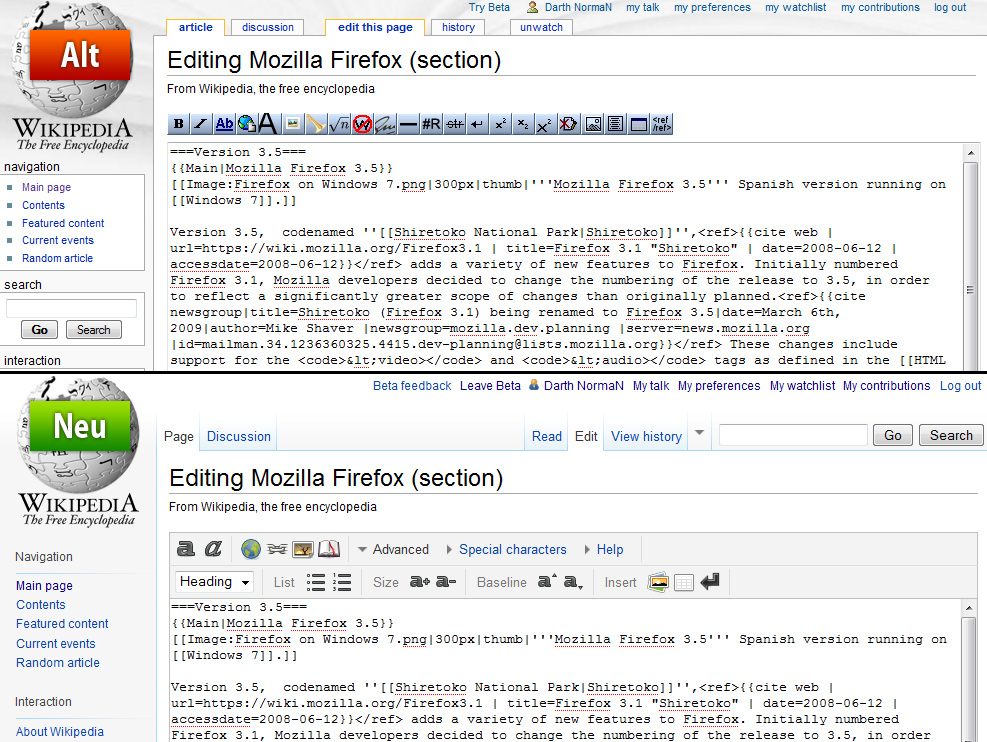987x742 pixels.
Task: Insert gallery from the Insert group
Action: pos(658,582)
